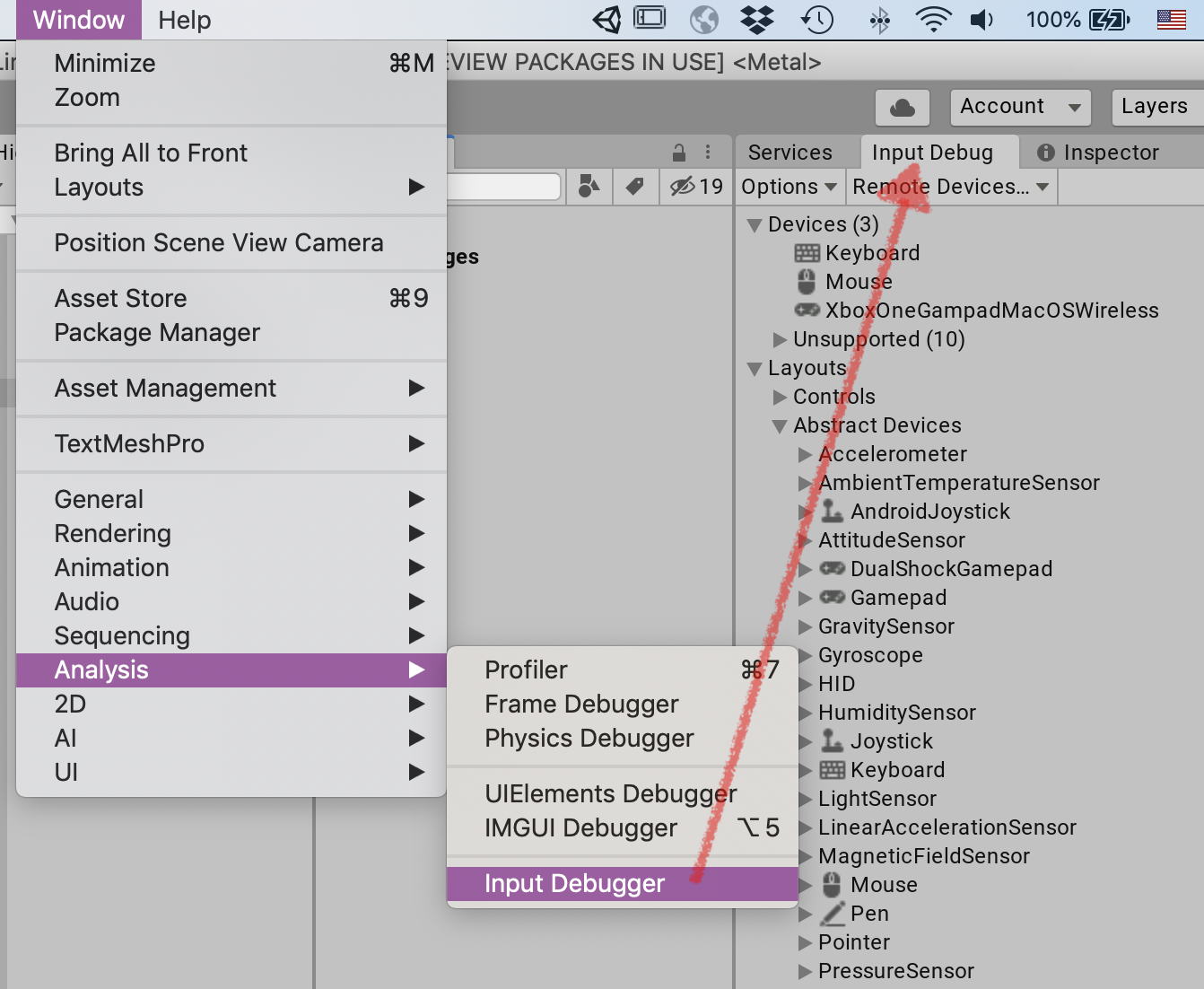Open Input Debugger from the Analysis submenu
Viewport: 1204px width, 989px height.
point(573,883)
